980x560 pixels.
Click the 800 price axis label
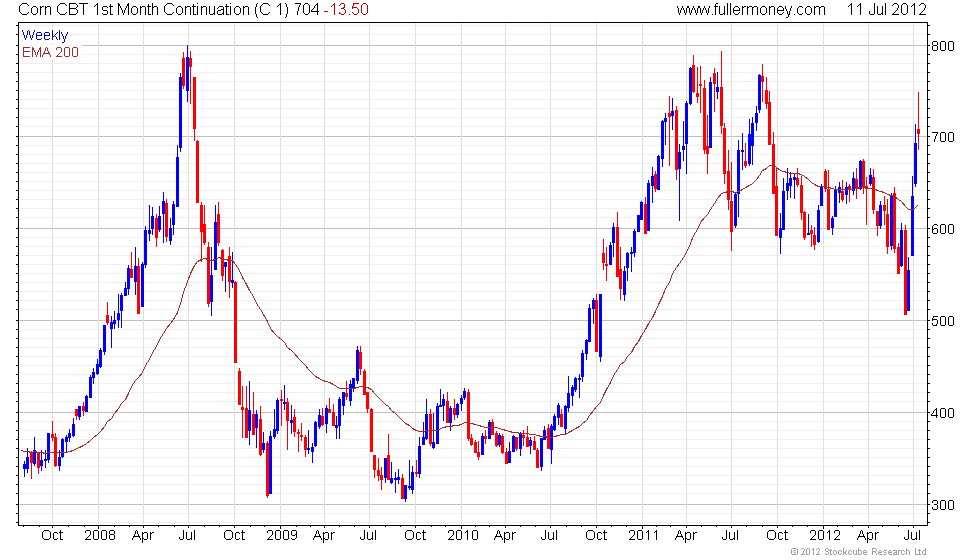click(943, 46)
